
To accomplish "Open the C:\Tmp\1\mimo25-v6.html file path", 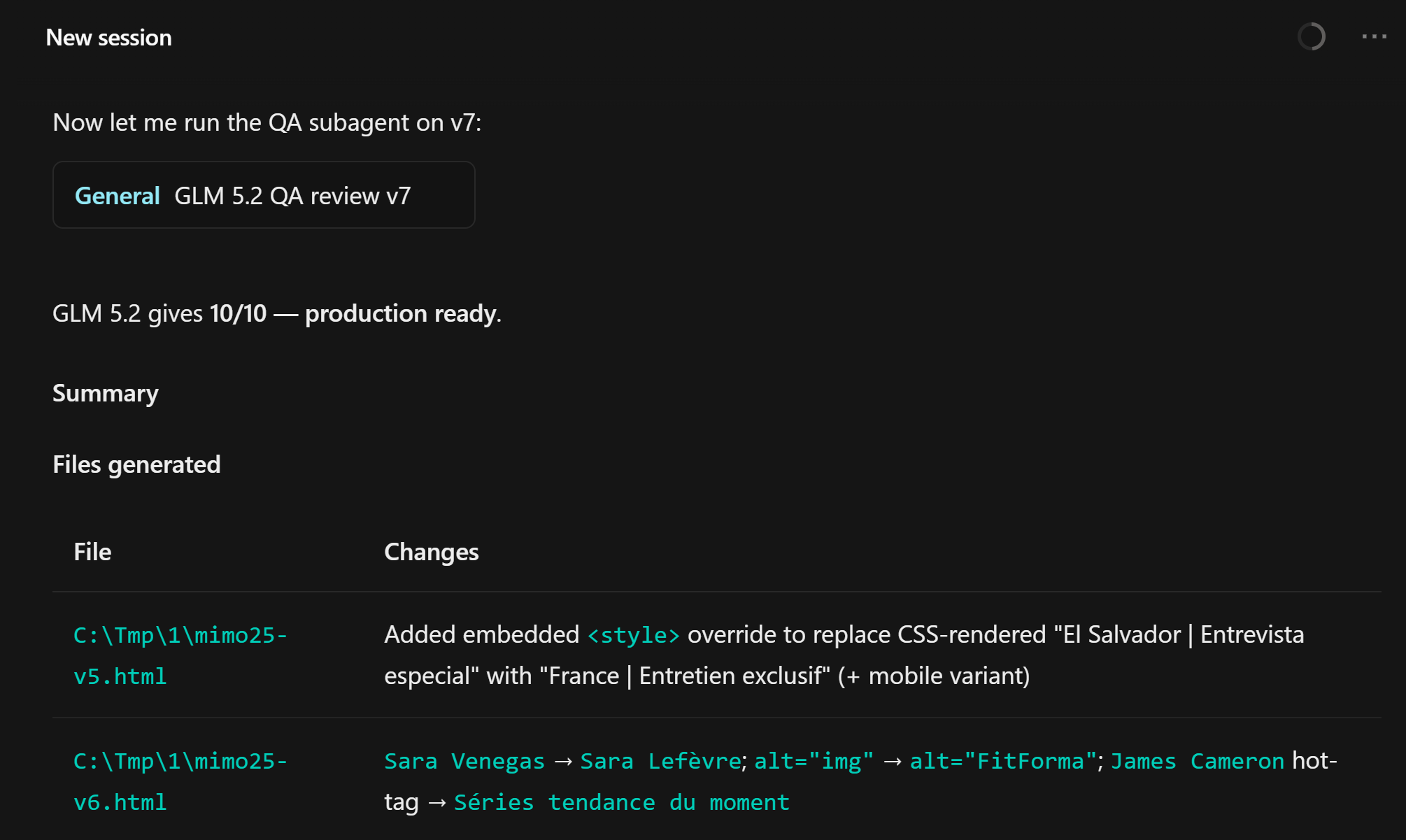I will pos(180,781).
